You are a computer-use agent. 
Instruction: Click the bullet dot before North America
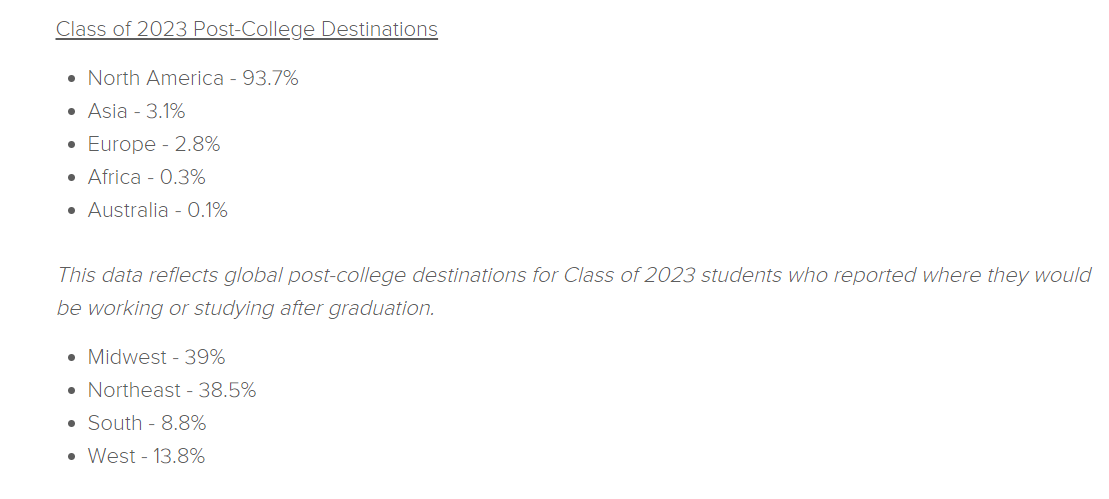coord(71,78)
